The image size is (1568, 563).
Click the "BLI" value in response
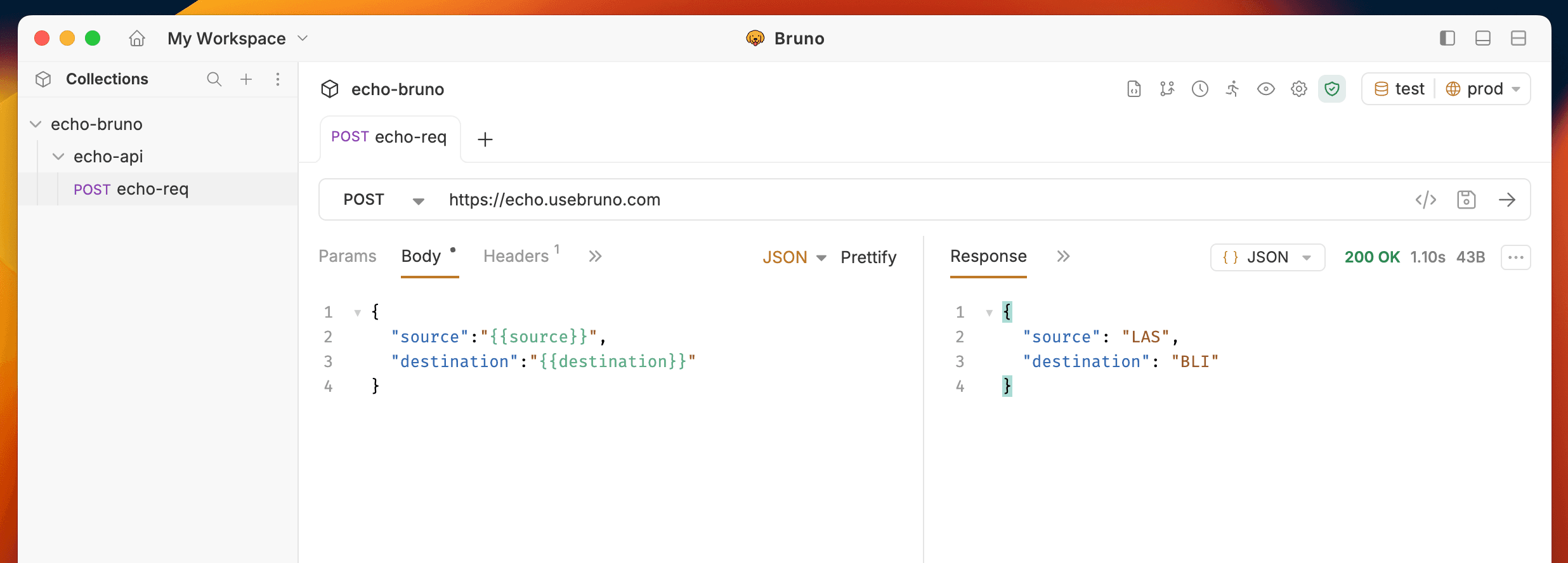(x=1195, y=361)
